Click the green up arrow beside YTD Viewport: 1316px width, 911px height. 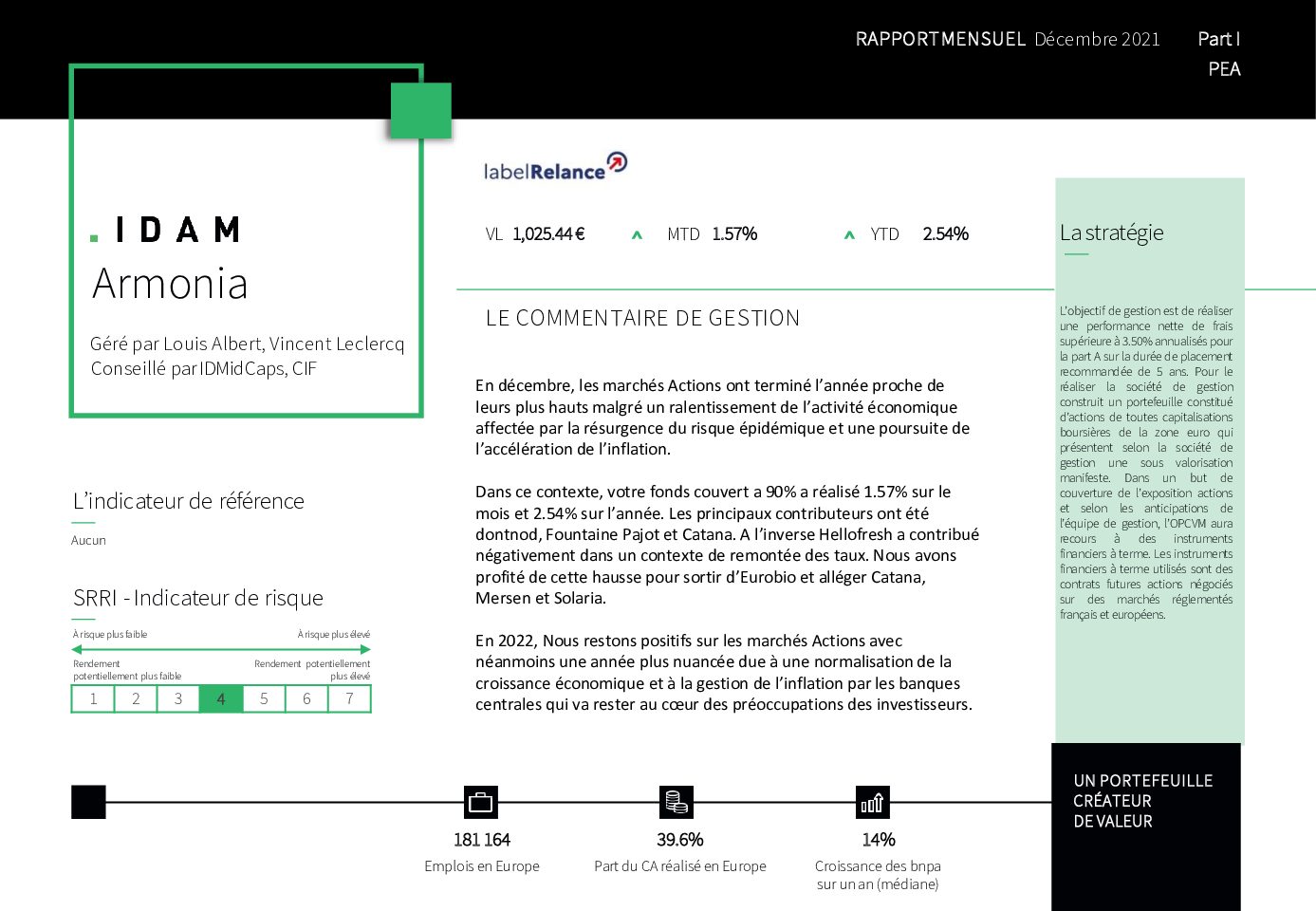pyautogui.click(x=849, y=235)
